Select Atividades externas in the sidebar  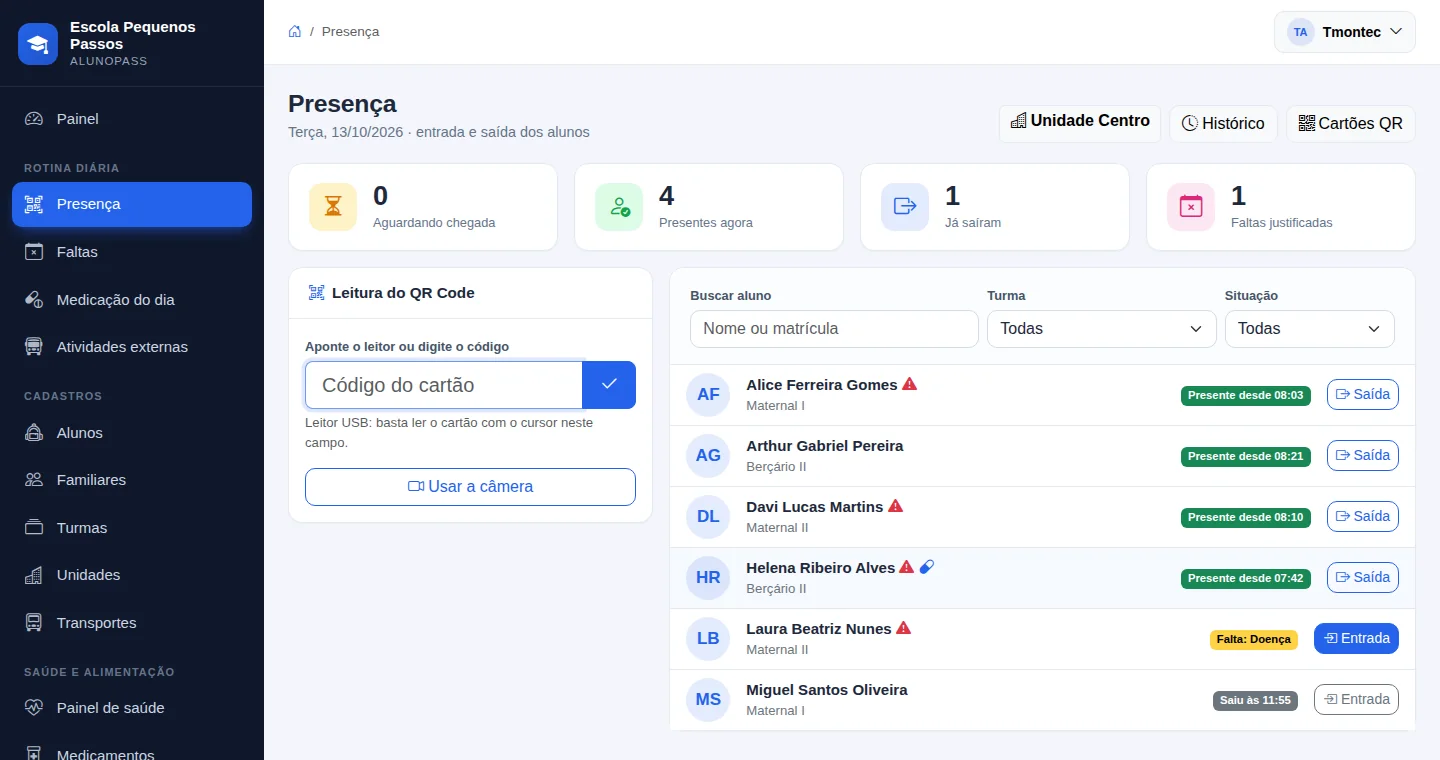click(x=132, y=347)
